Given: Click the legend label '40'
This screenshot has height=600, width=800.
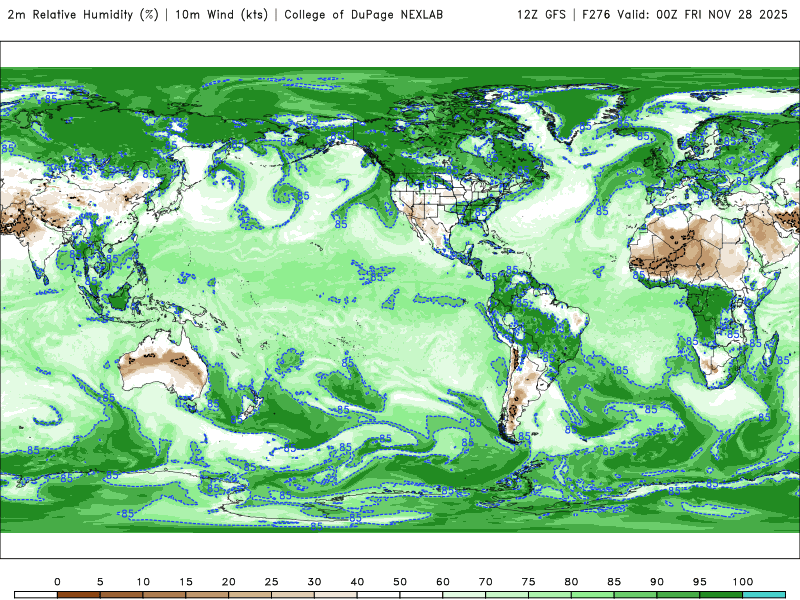Looking at the screenshot, I should point(357,582).
